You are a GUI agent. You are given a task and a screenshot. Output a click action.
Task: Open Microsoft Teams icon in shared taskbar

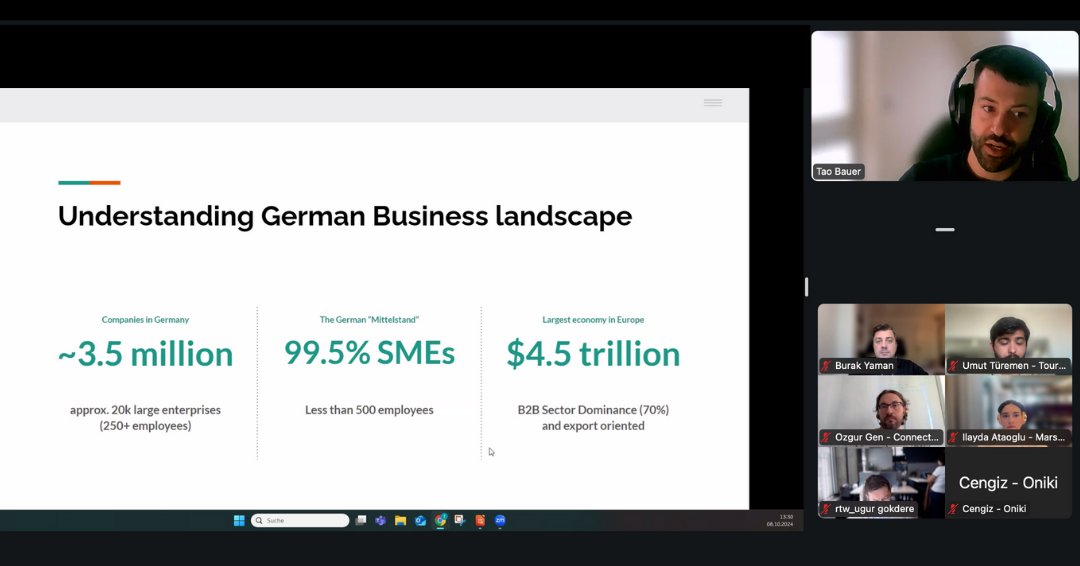380,521
